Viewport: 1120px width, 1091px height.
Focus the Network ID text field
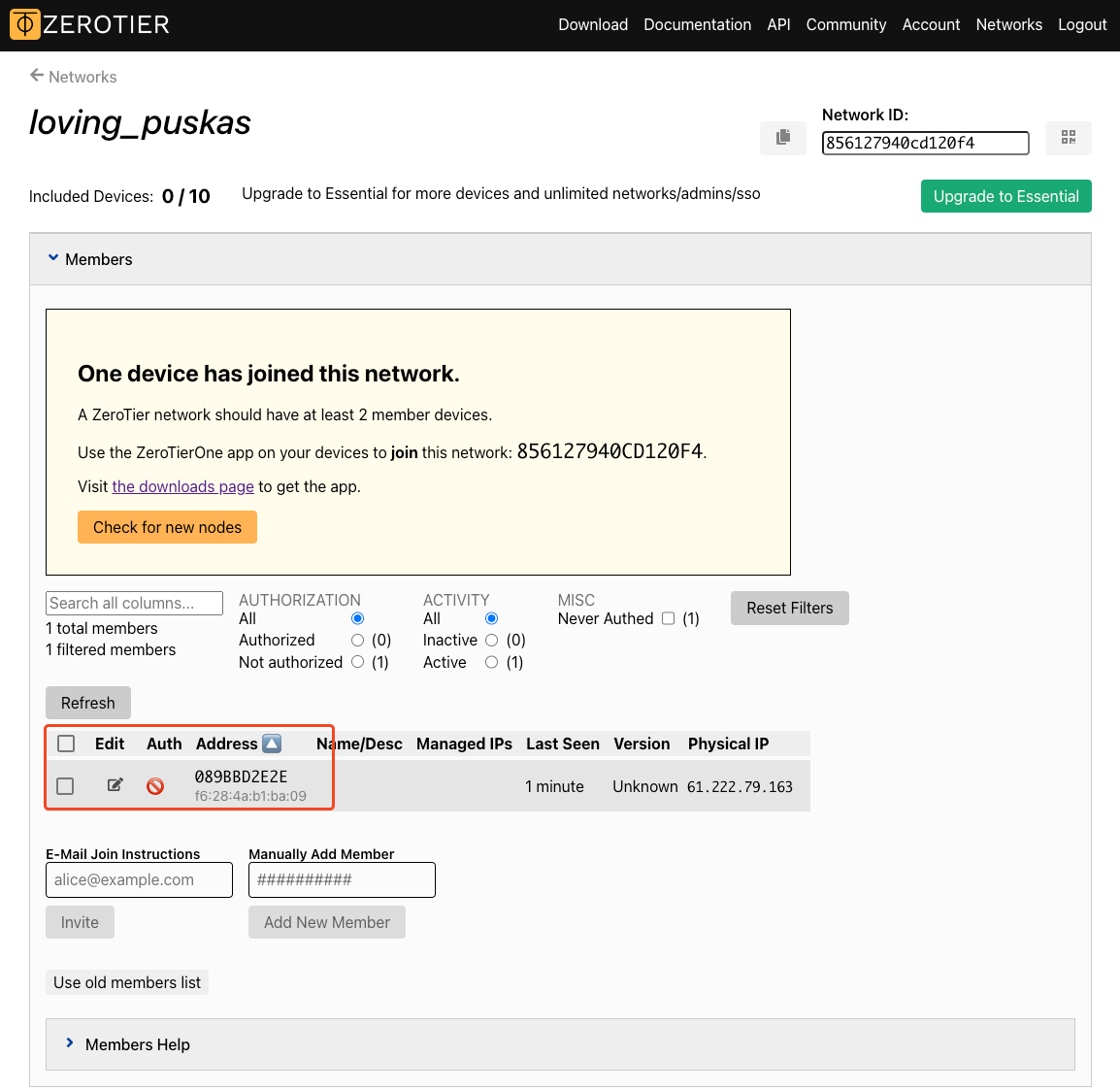click(x=925, y=143)
